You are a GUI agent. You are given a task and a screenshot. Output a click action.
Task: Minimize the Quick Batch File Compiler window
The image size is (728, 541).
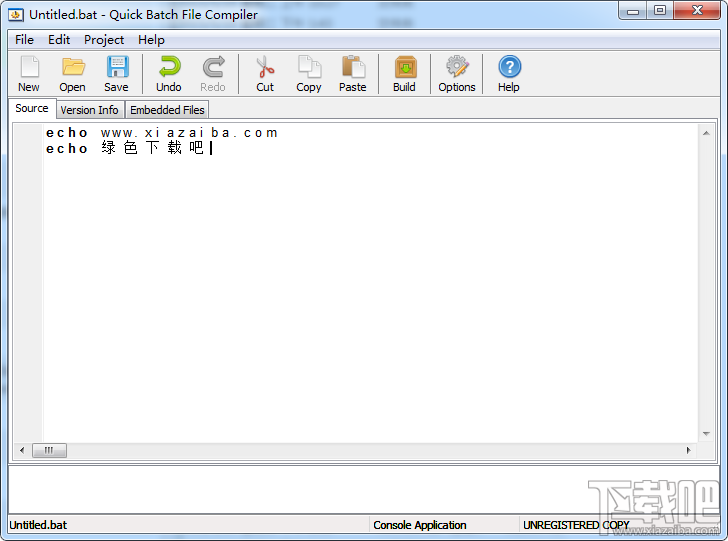(633, 11)
